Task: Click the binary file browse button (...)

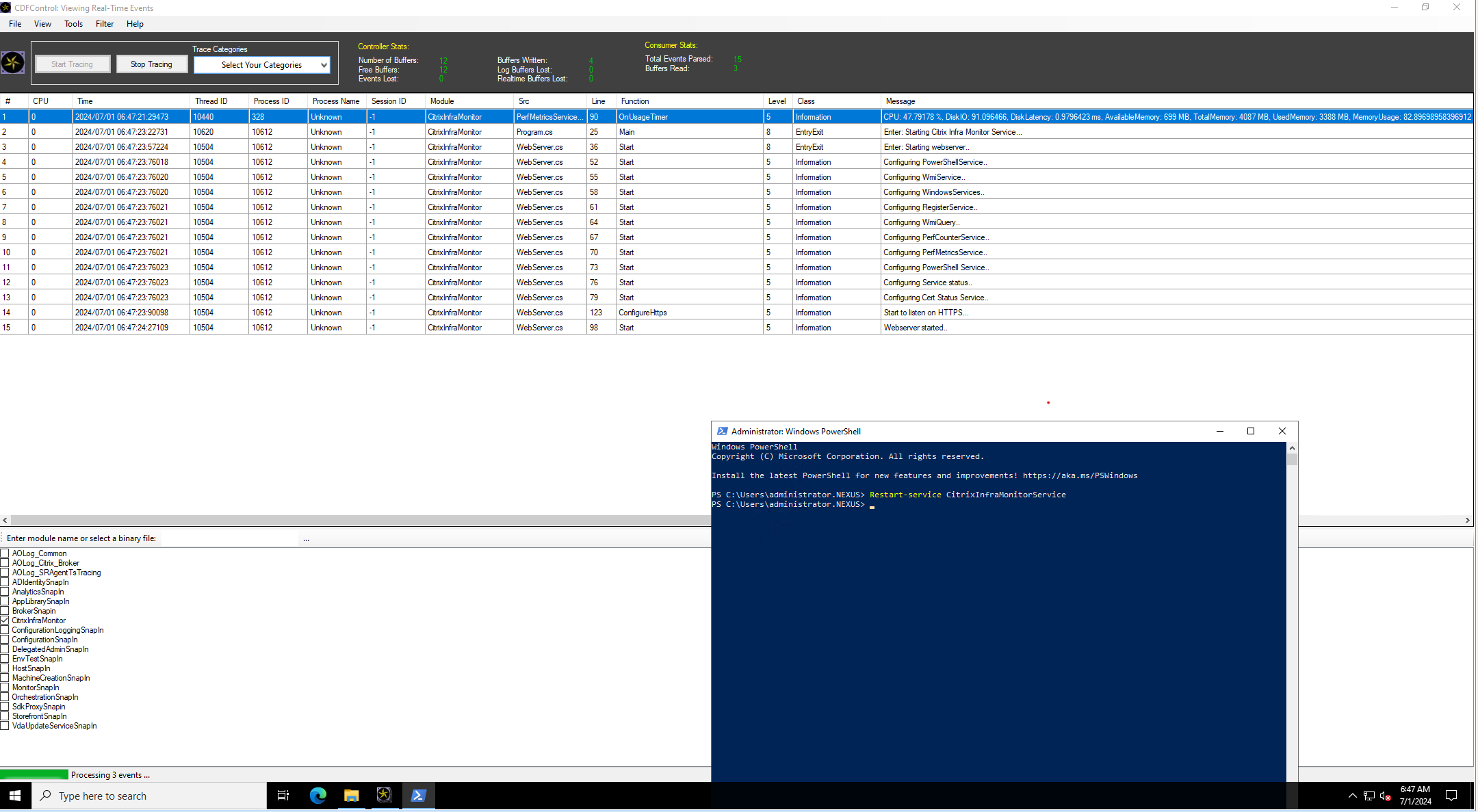Action: pos(307,539)
